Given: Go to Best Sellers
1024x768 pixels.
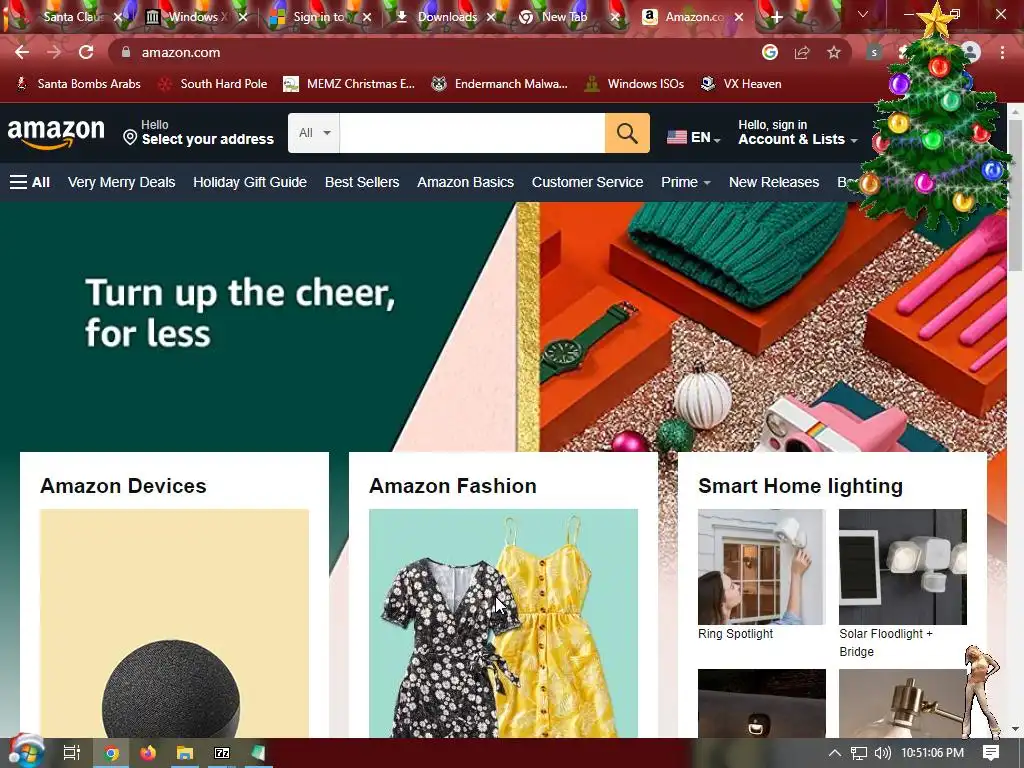Looking at the screenshot, I should (x=362, y=182).
